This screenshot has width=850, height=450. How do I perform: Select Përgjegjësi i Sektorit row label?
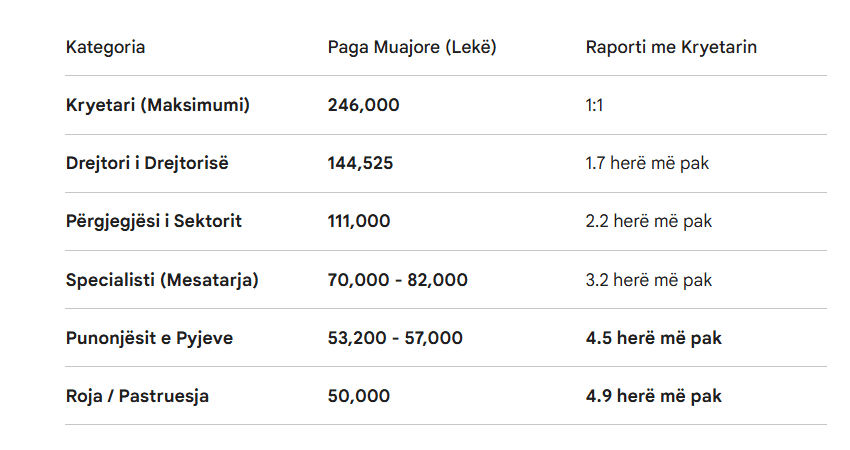tap(153, 221)
